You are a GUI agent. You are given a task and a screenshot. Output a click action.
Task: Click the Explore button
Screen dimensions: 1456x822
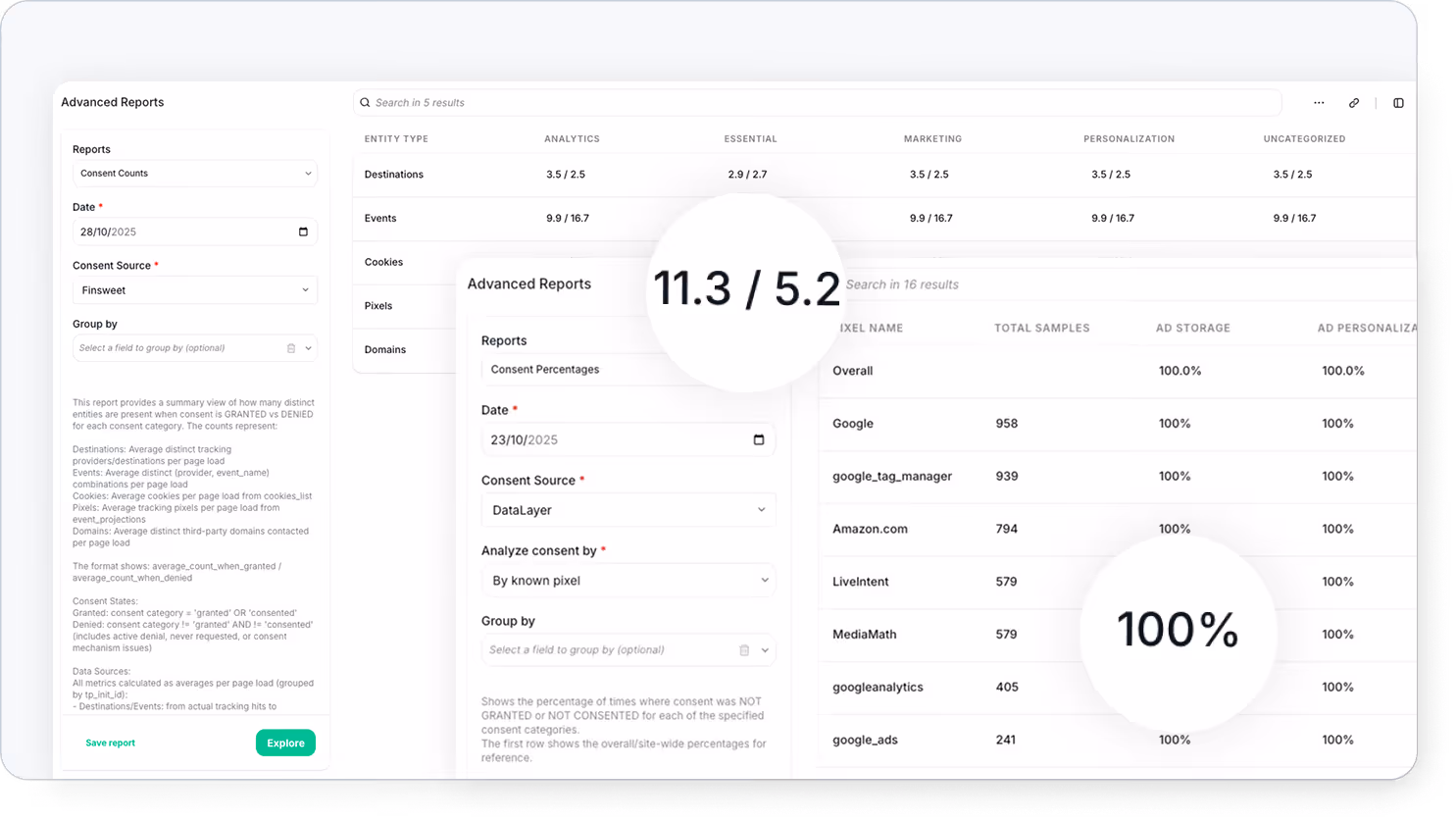click(285, 743)
